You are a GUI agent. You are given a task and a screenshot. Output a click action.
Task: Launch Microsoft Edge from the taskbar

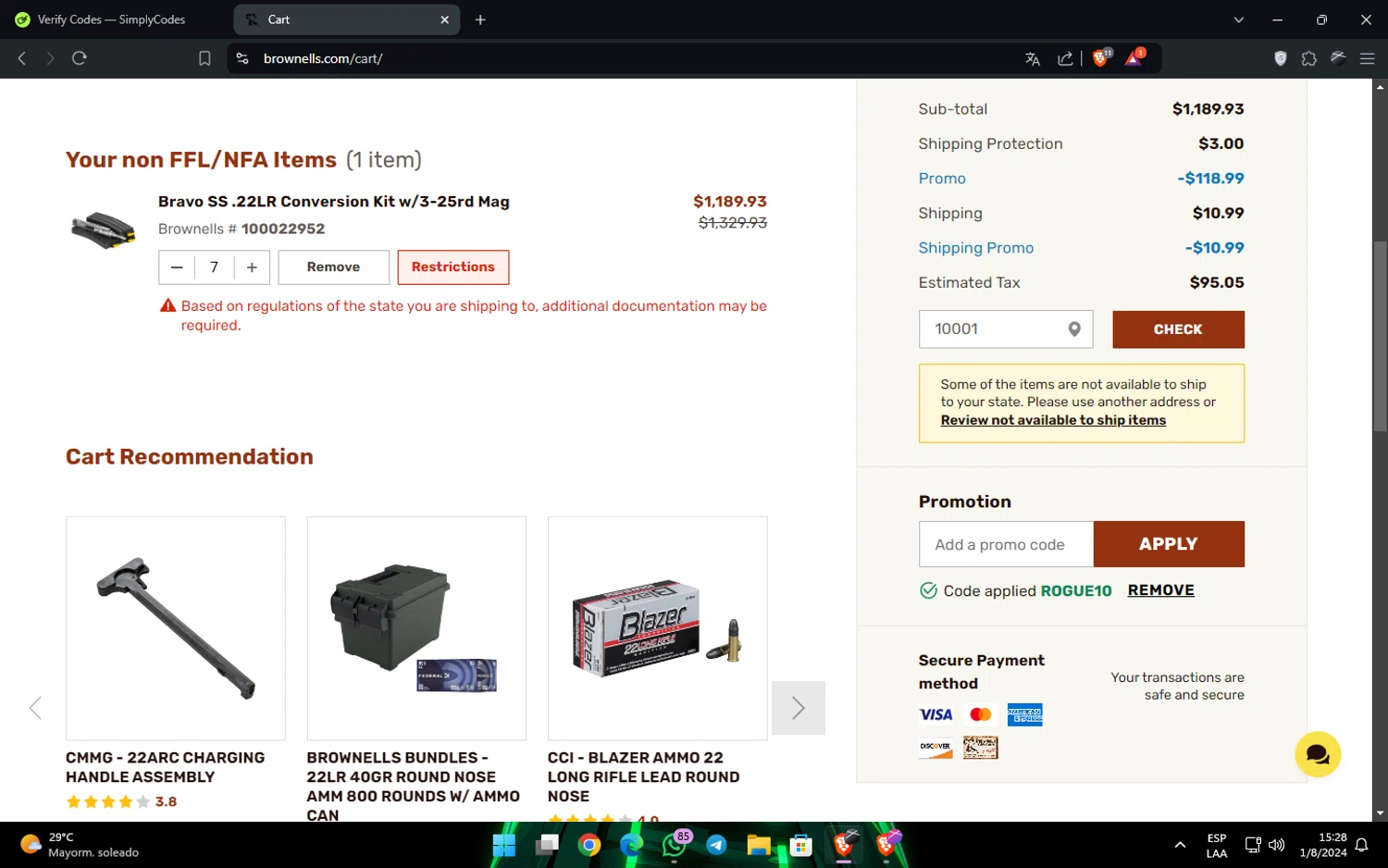click(x=631, y=845)
